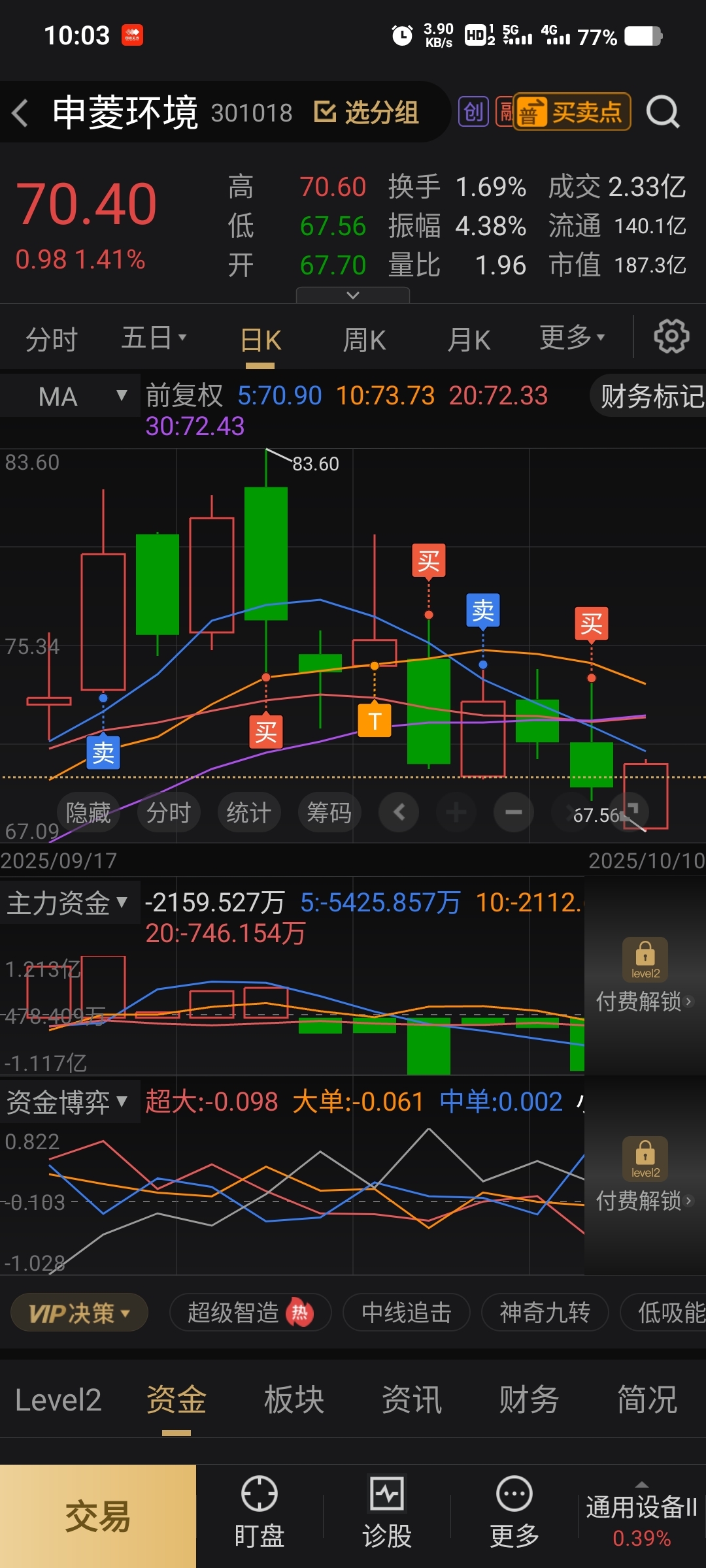Tap 前复权 adjustment setting

pos(184,395)
